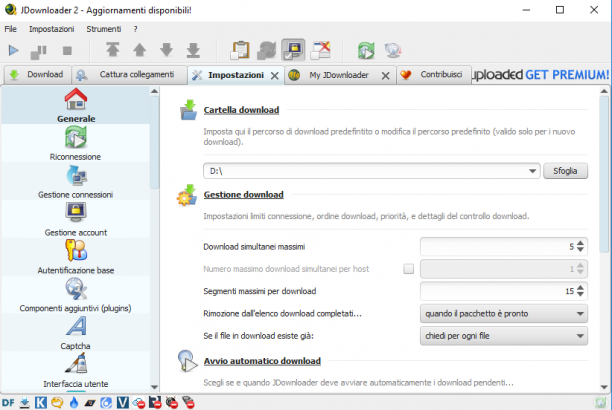Toggle silent mode window icon with red X
The height and width of the screenshot is (410, 612).
pos(320,50)
